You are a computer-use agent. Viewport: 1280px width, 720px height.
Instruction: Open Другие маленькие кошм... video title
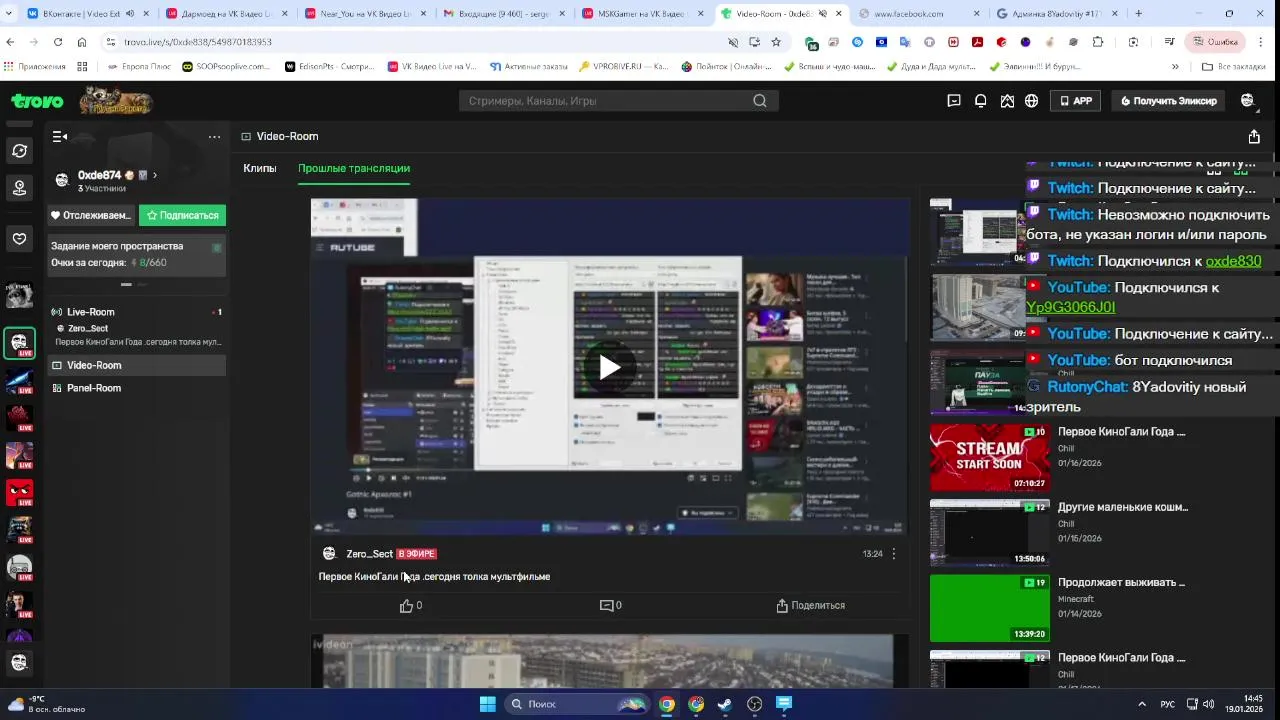pyautogui.click(x=1123, y=507)
